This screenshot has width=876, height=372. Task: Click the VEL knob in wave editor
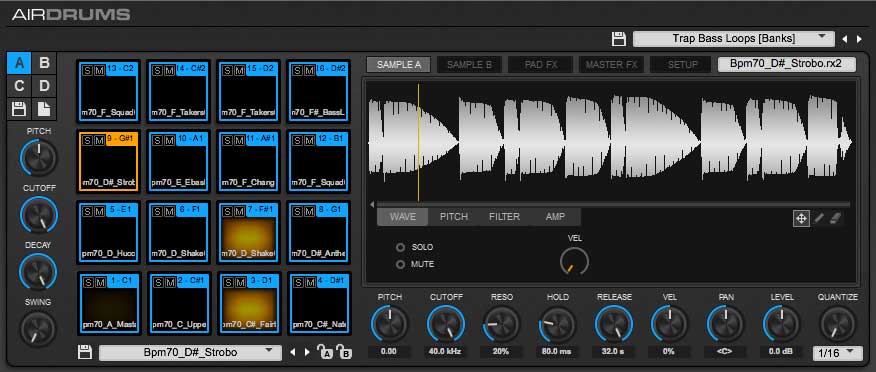tap(574, 261)
